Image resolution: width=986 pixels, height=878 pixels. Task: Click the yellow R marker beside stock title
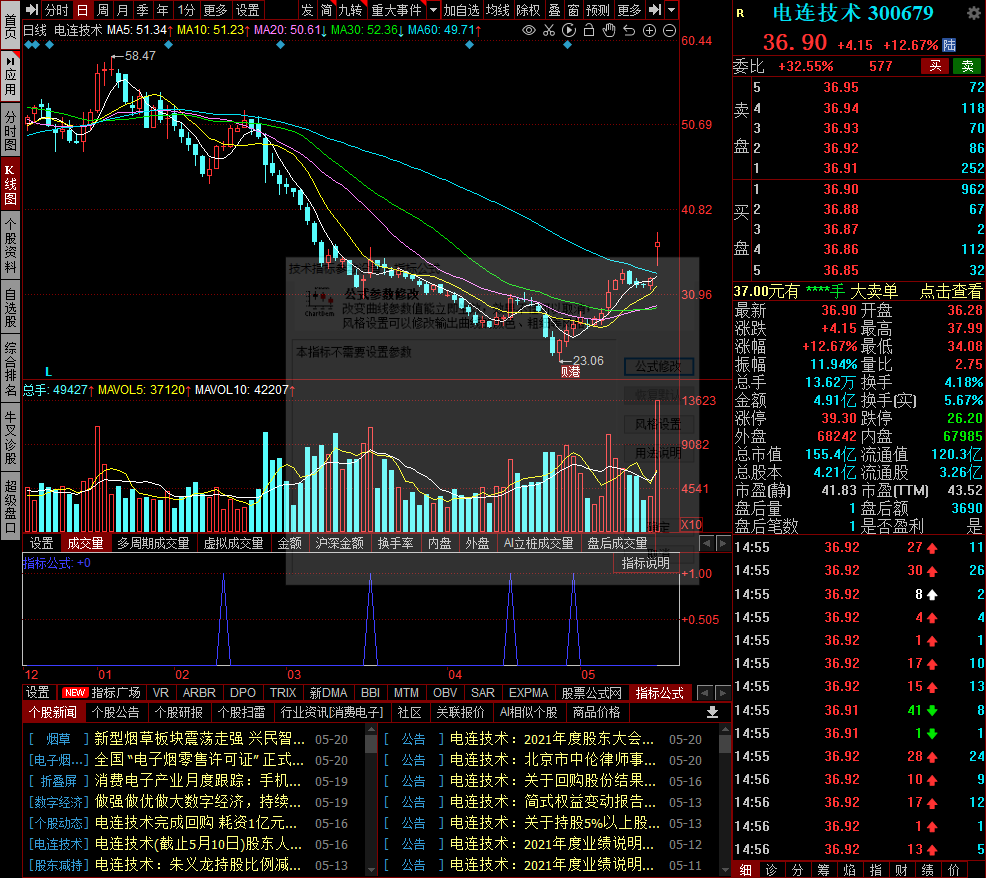(x=740, y=13)
